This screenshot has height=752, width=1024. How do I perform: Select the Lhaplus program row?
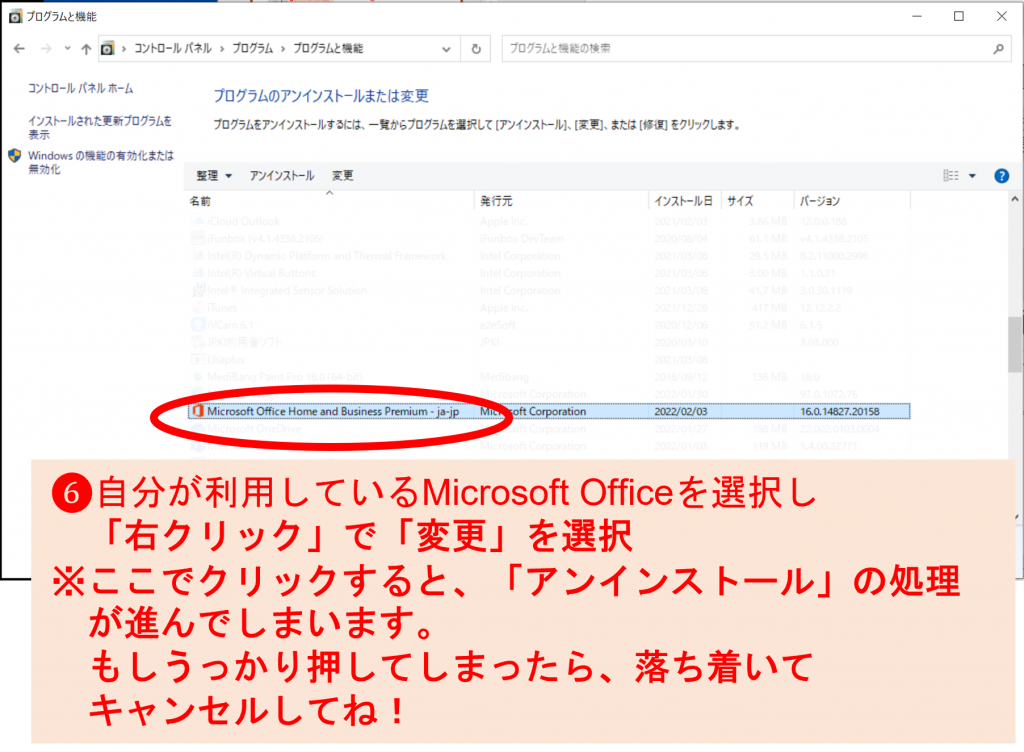[x=549, y=360]
